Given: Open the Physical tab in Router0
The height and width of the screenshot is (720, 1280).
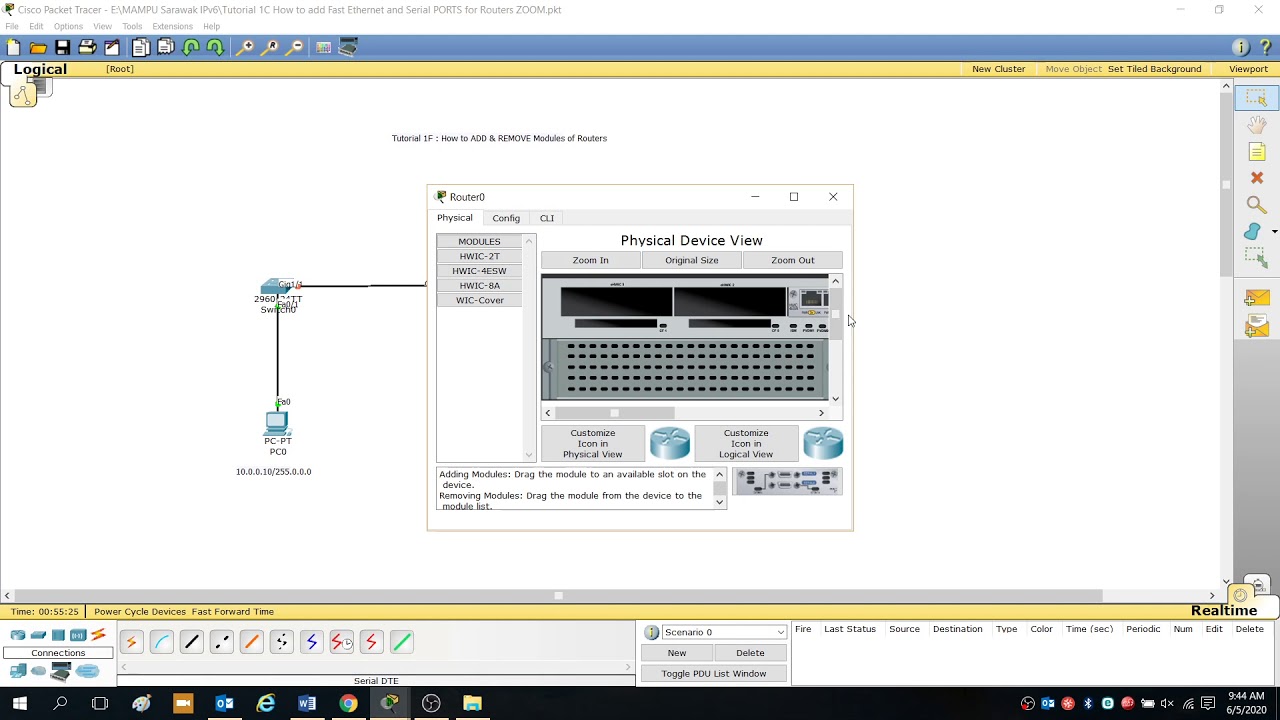Looking at the screenshot, I should click(454, 218).
